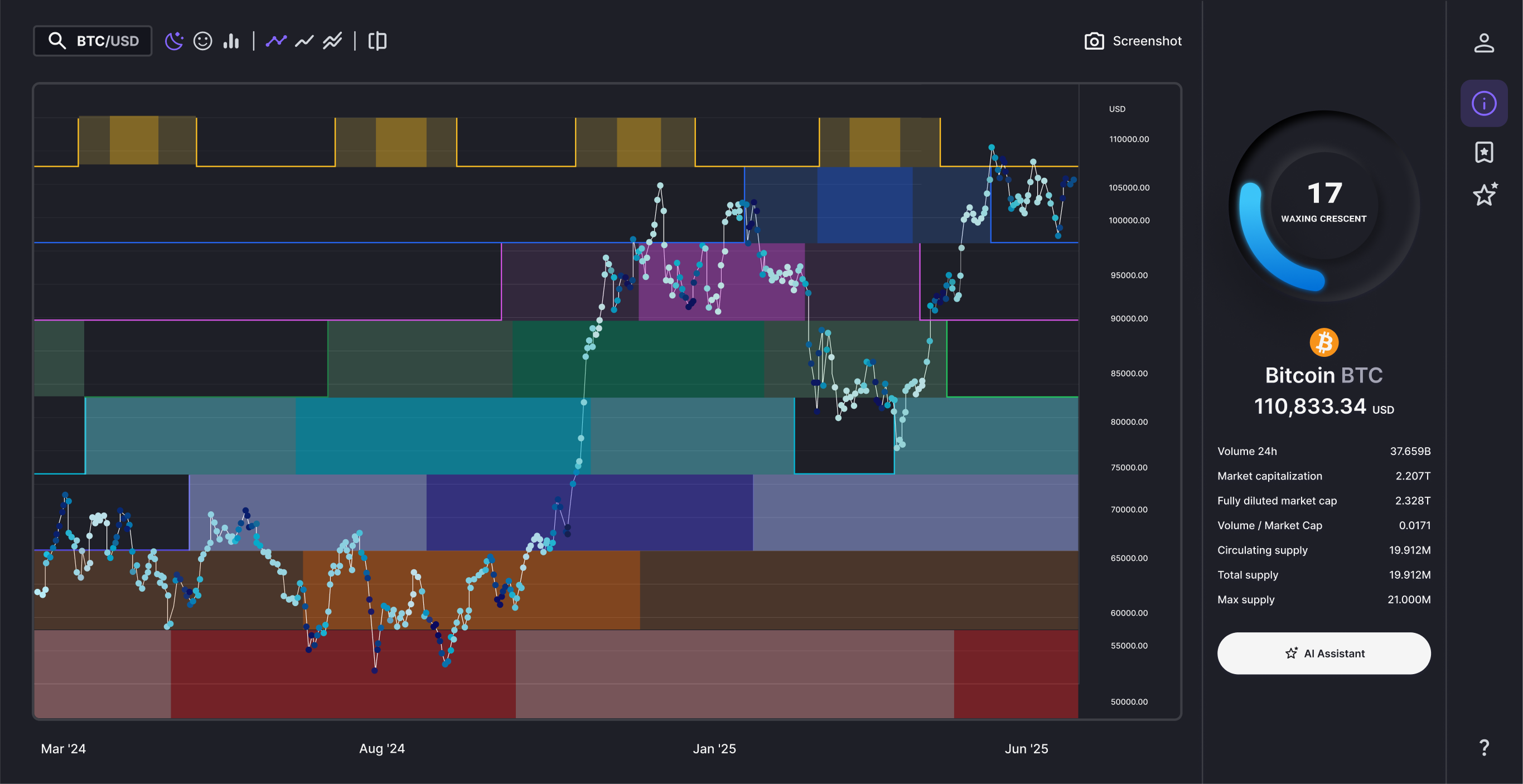This screenshot has height=784, width=1523.
Task: Open the bookmarked star list icon
Action: point(1483,152)
